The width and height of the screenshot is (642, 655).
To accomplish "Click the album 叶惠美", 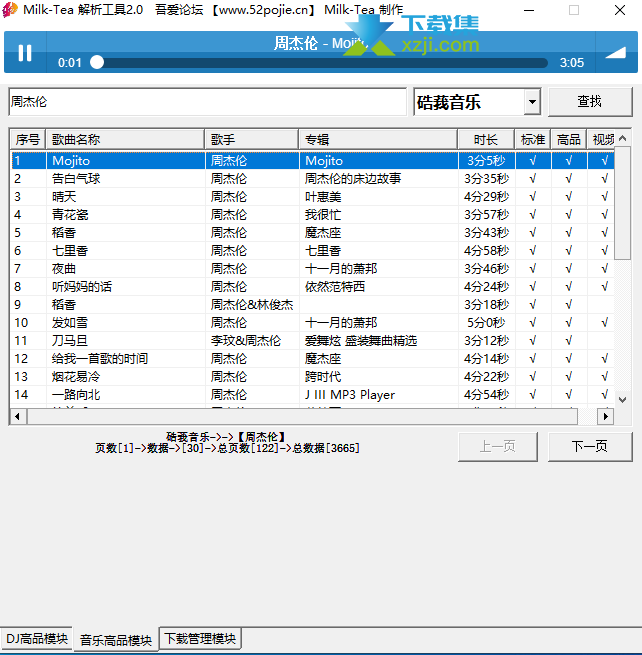I will tap(323, 197).
